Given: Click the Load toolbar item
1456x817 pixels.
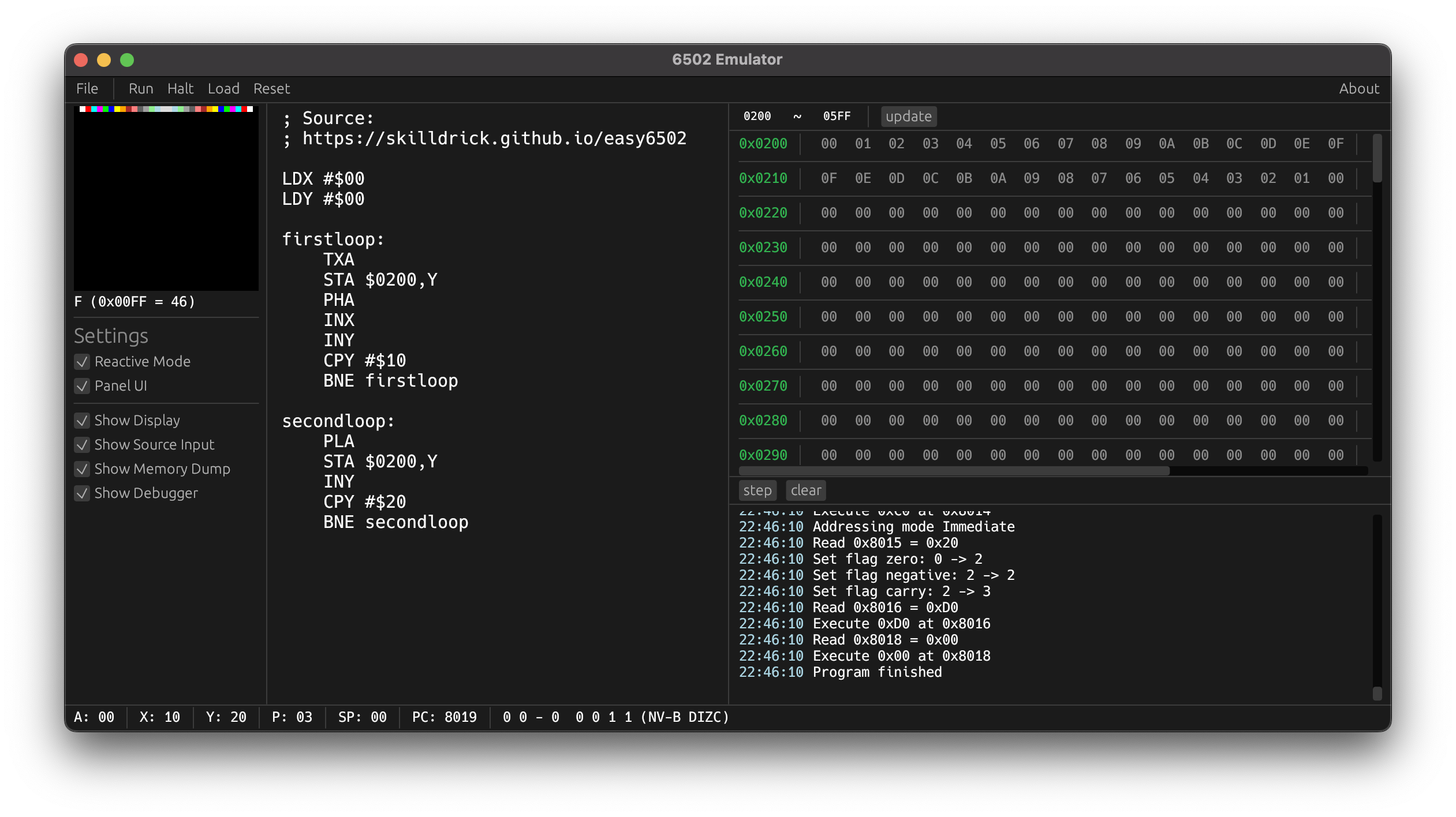Looking at the screenshot, I should 223,89.
